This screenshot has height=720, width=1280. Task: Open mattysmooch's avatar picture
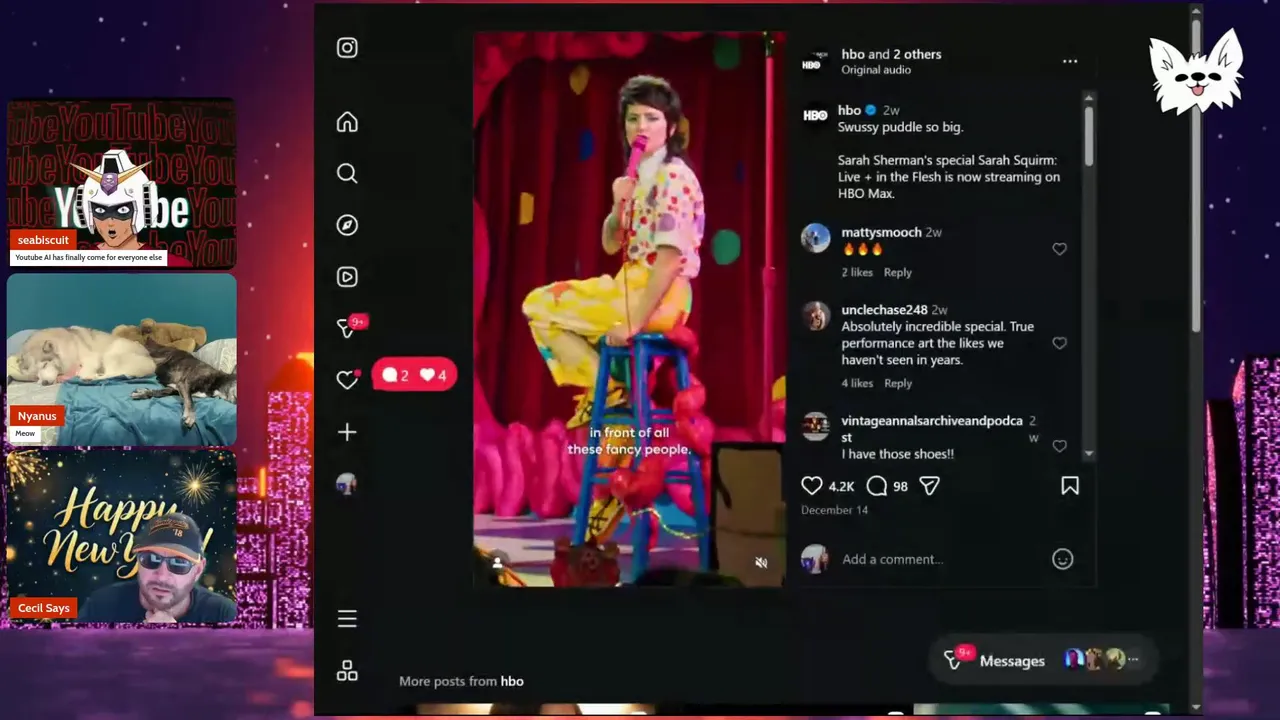click(815, 237)
